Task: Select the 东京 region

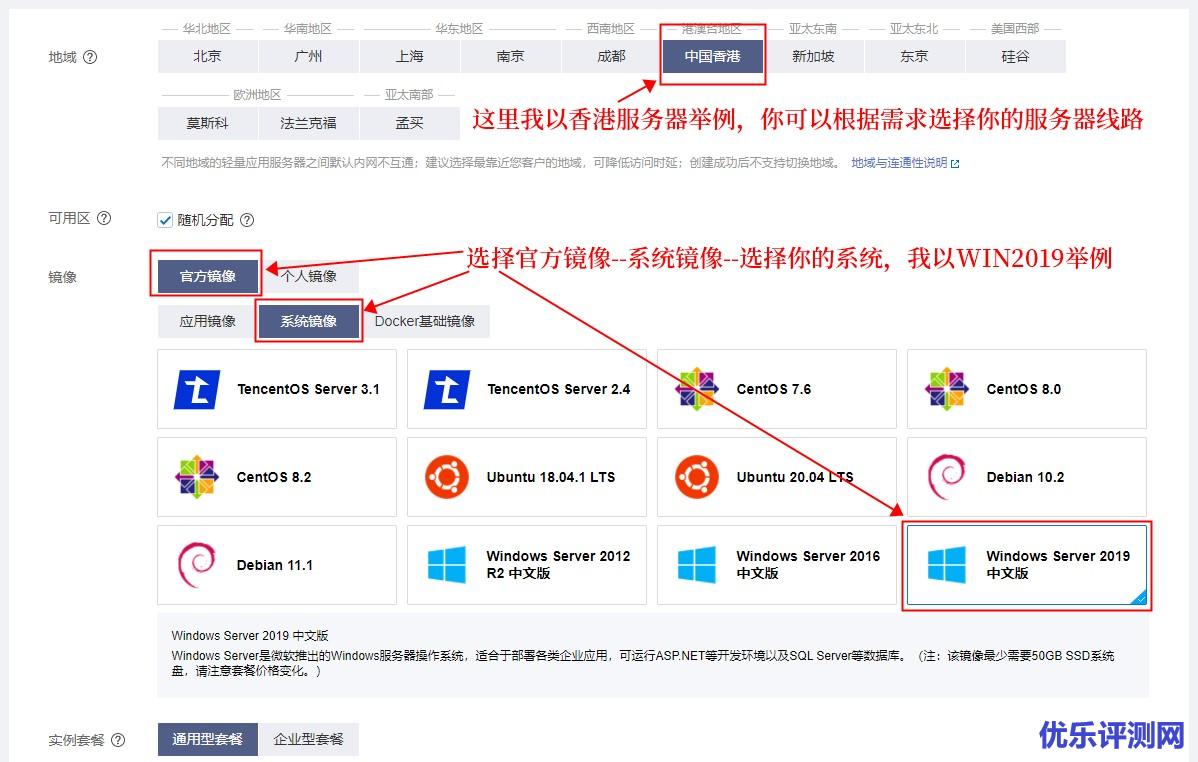Action: (x=915, y=57)
